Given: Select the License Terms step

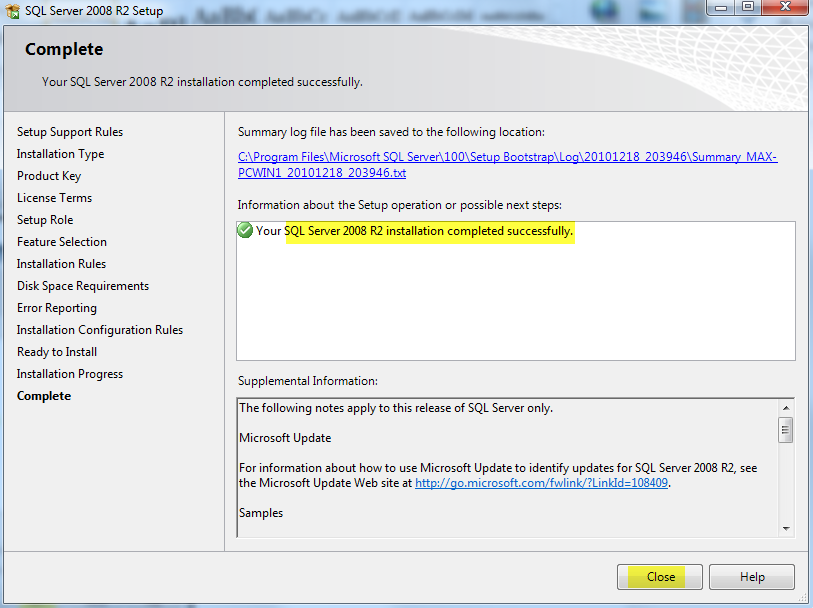Looking at the screenshot, I should coord(54,198).
